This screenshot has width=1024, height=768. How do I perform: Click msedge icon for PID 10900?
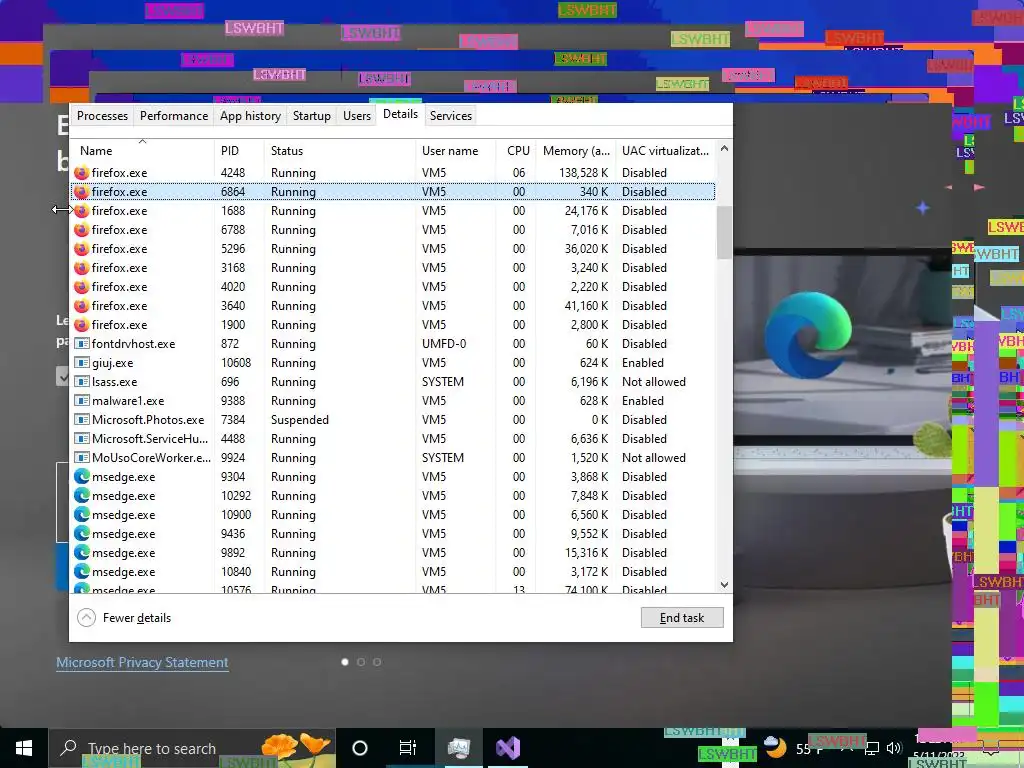click(x=82, y=515)
